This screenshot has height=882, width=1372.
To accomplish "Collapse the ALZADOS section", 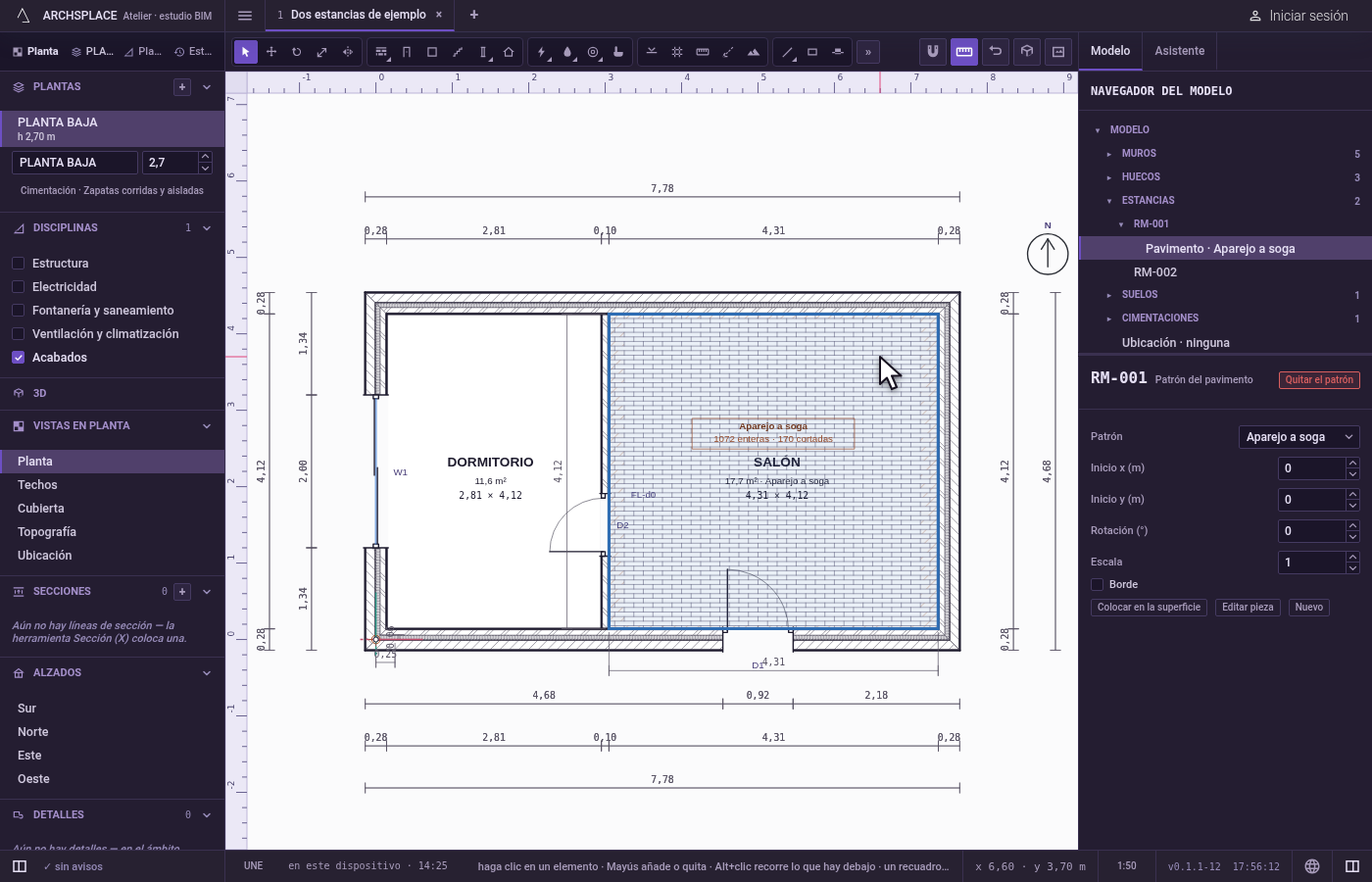I will pos(207,673).
